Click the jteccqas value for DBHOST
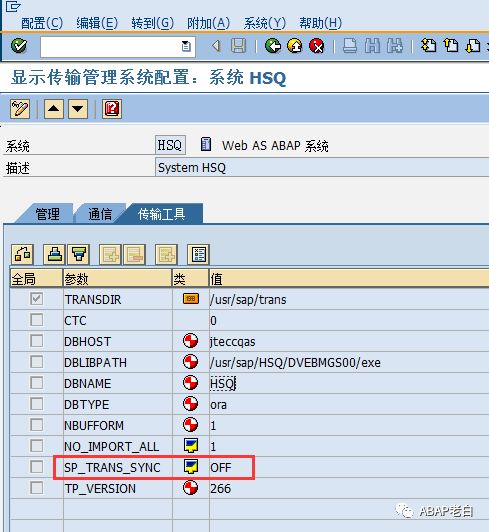The image size is (489, 532). (x=233, y=342)
